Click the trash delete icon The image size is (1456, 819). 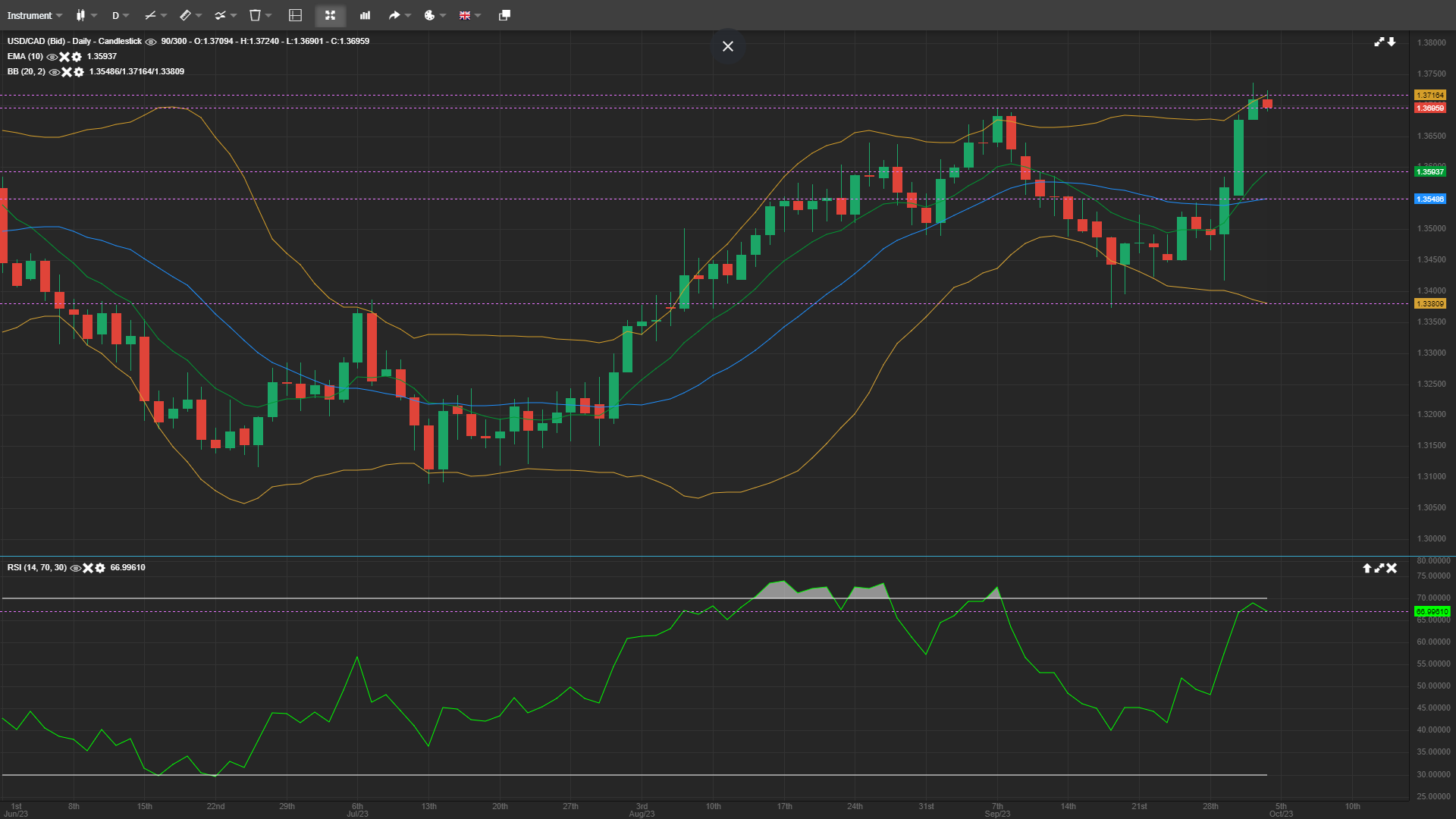(x=256, y=15)
